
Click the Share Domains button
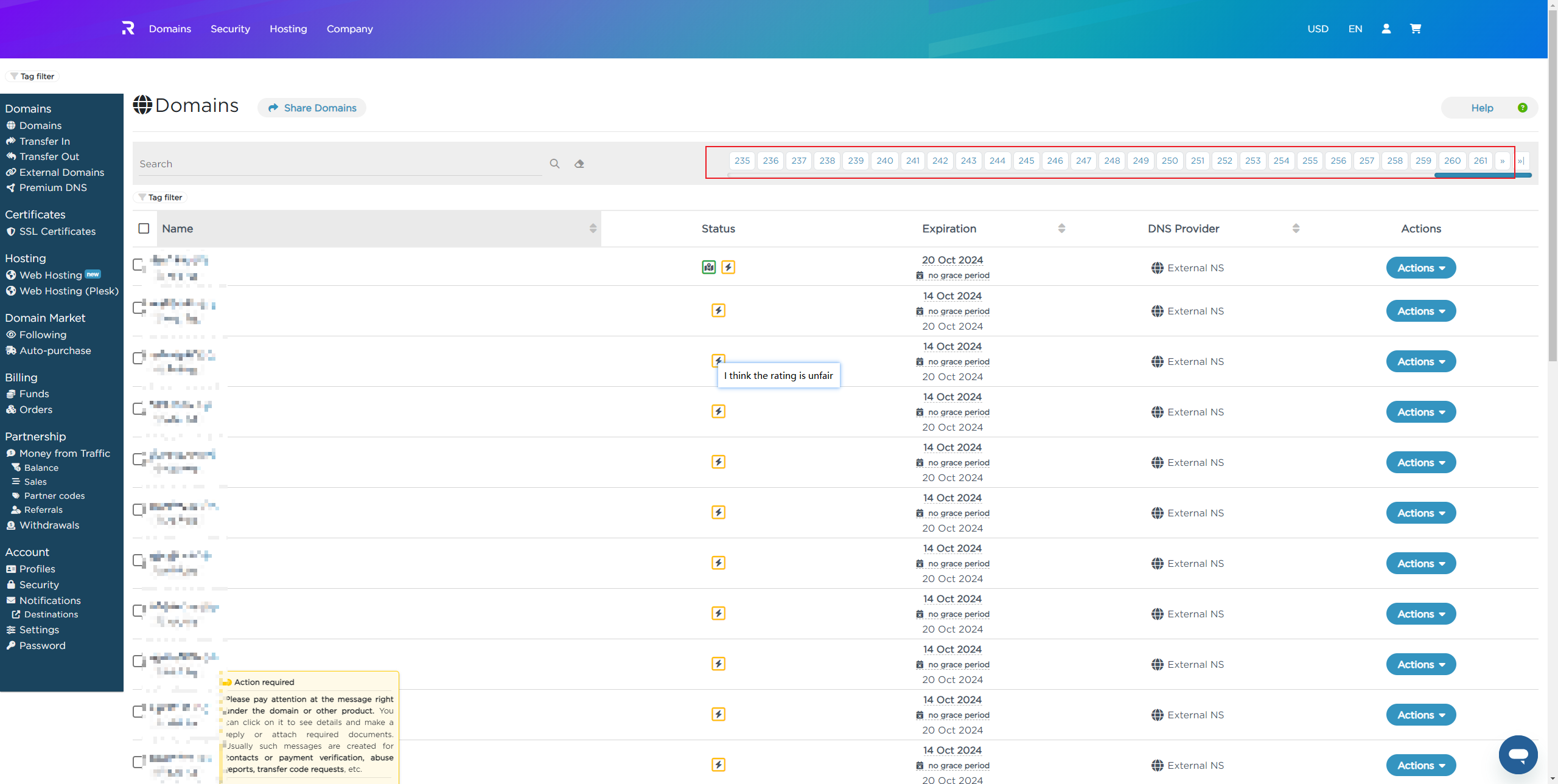coord(312,108)
